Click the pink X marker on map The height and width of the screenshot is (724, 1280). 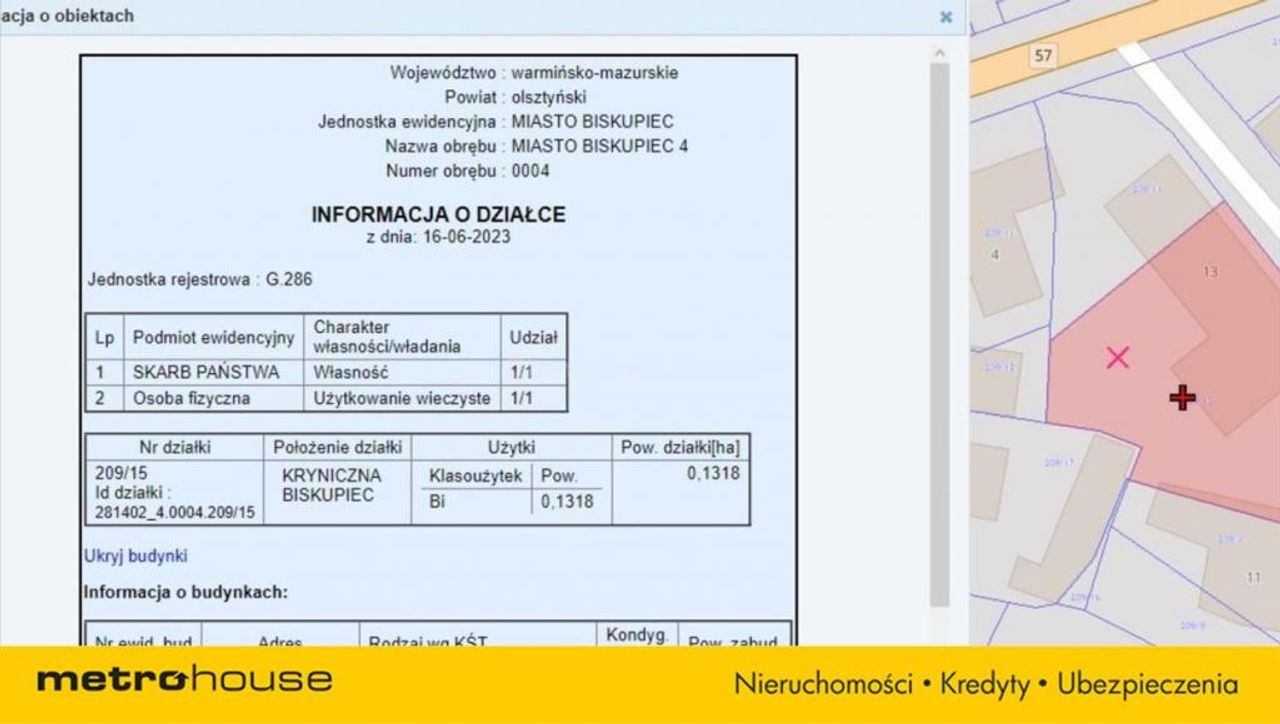coord(1118,357)
